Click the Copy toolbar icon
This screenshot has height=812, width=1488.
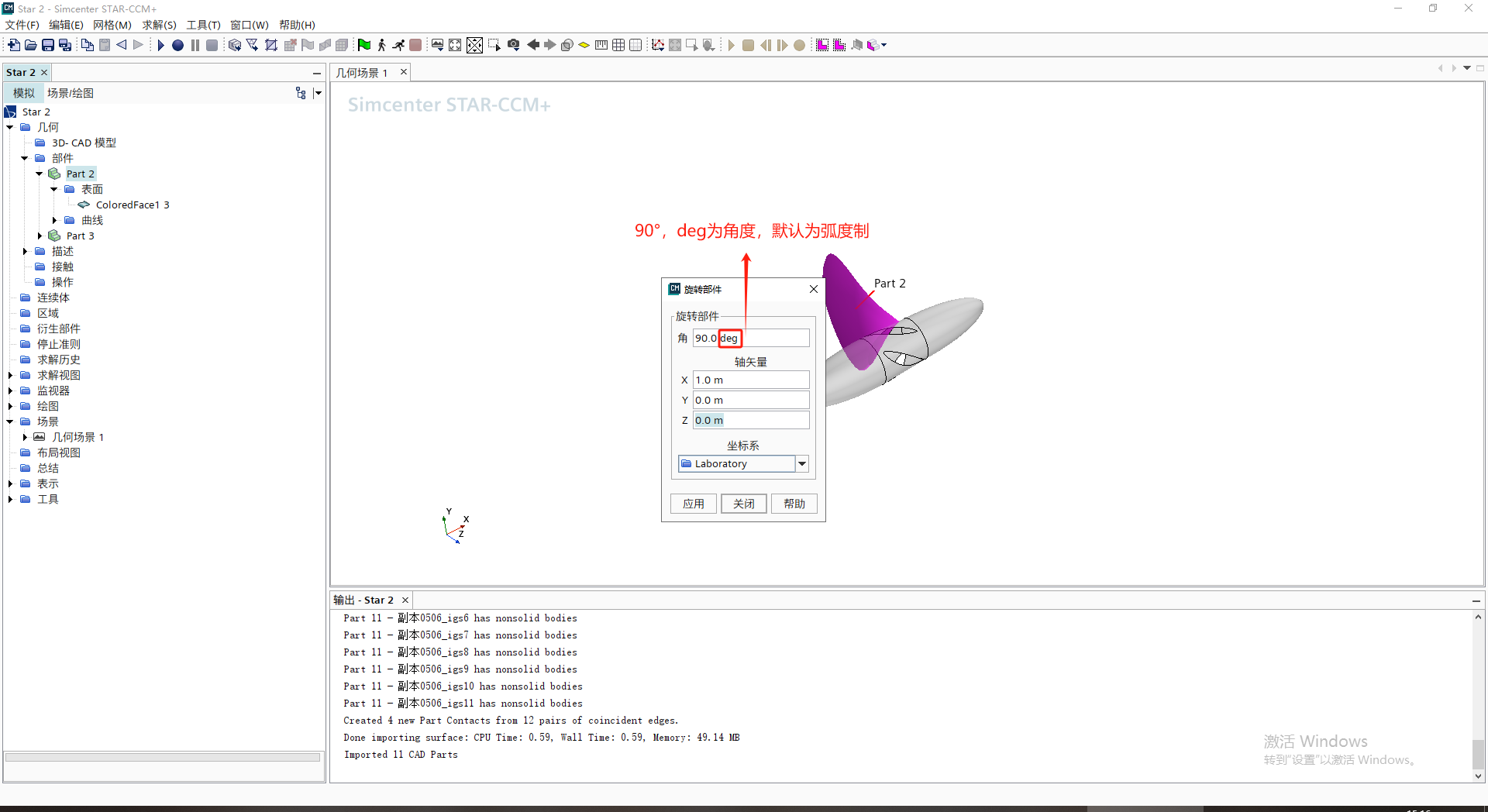(x=88, y=45)
